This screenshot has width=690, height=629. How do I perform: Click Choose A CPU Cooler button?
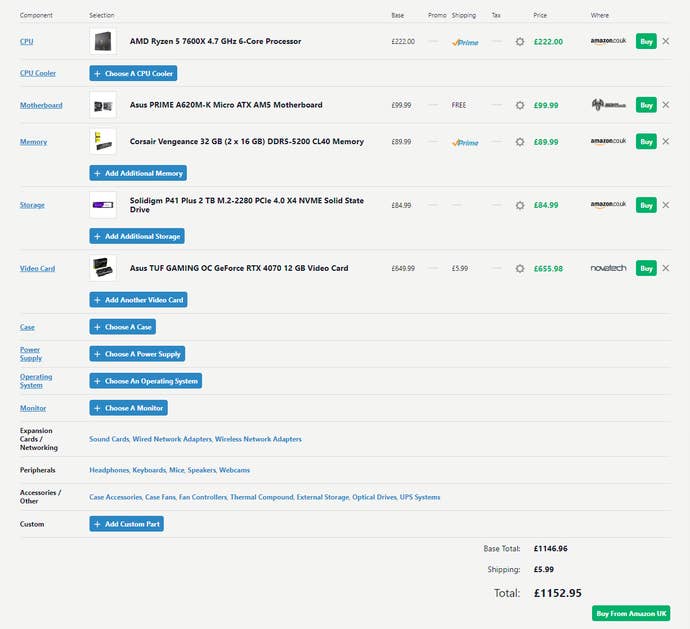pyautogui.click(x=133, y=74)
